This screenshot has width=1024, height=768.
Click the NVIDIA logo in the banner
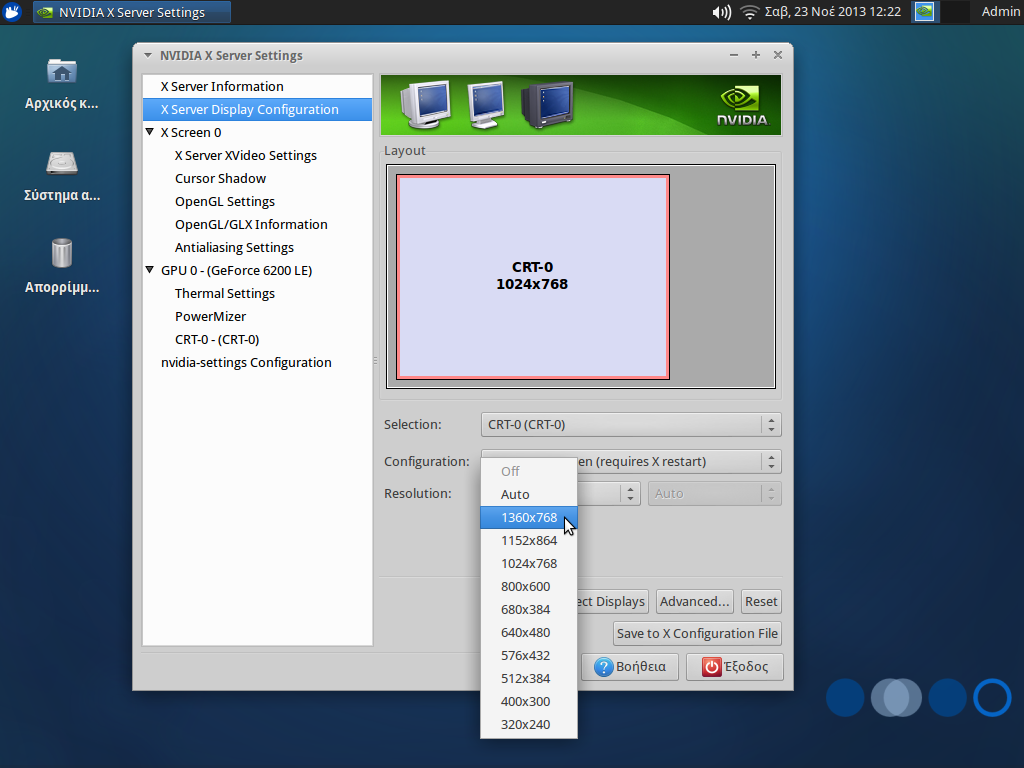pos(742,106)
